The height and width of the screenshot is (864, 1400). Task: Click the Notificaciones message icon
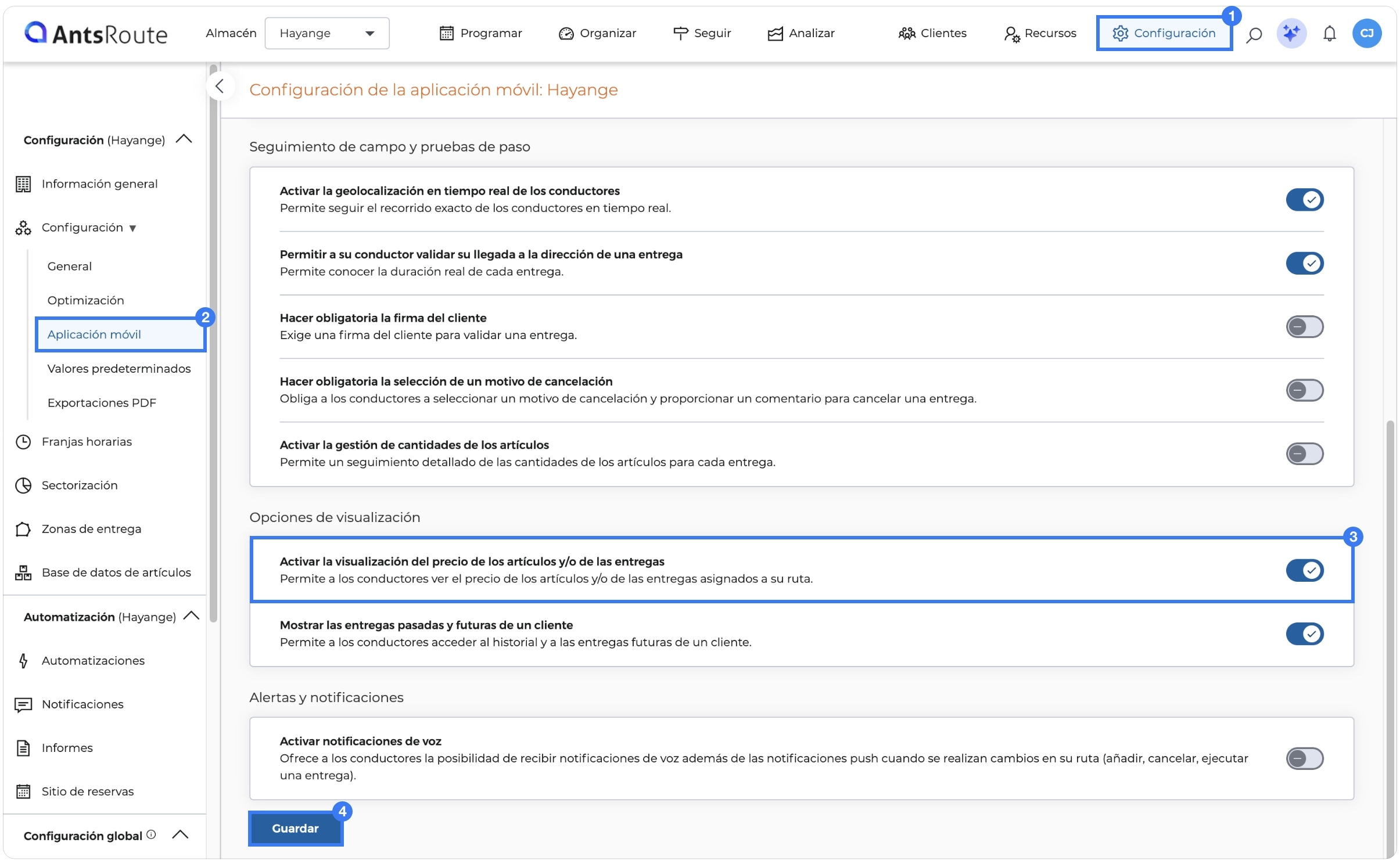23,704
